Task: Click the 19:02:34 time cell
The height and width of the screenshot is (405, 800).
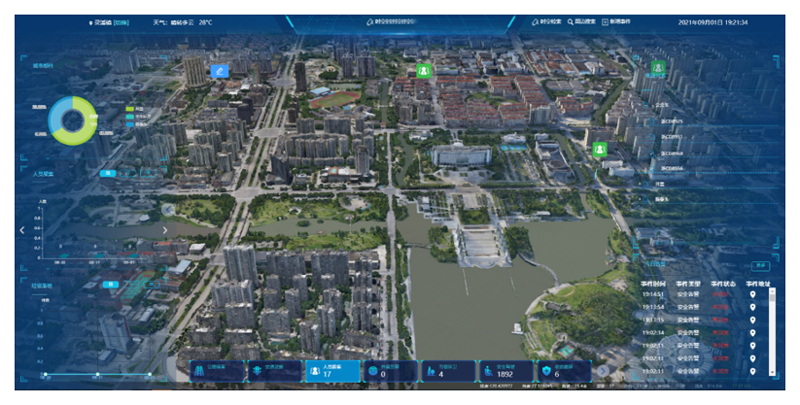Action: click(x=654, y=333)
